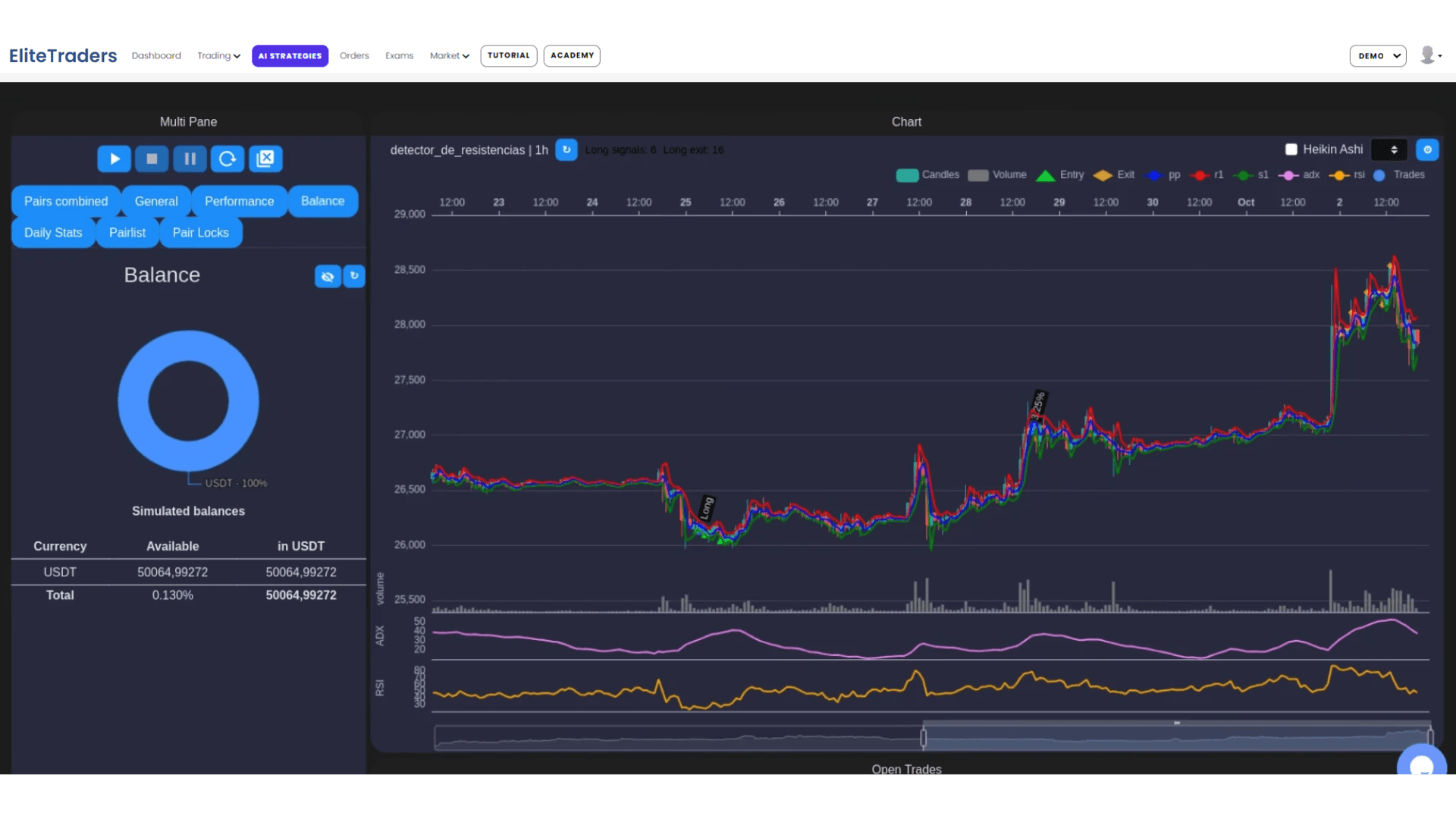Open the user profile avatar menu
The image size is (1456, 819).
coord(1431,55)
